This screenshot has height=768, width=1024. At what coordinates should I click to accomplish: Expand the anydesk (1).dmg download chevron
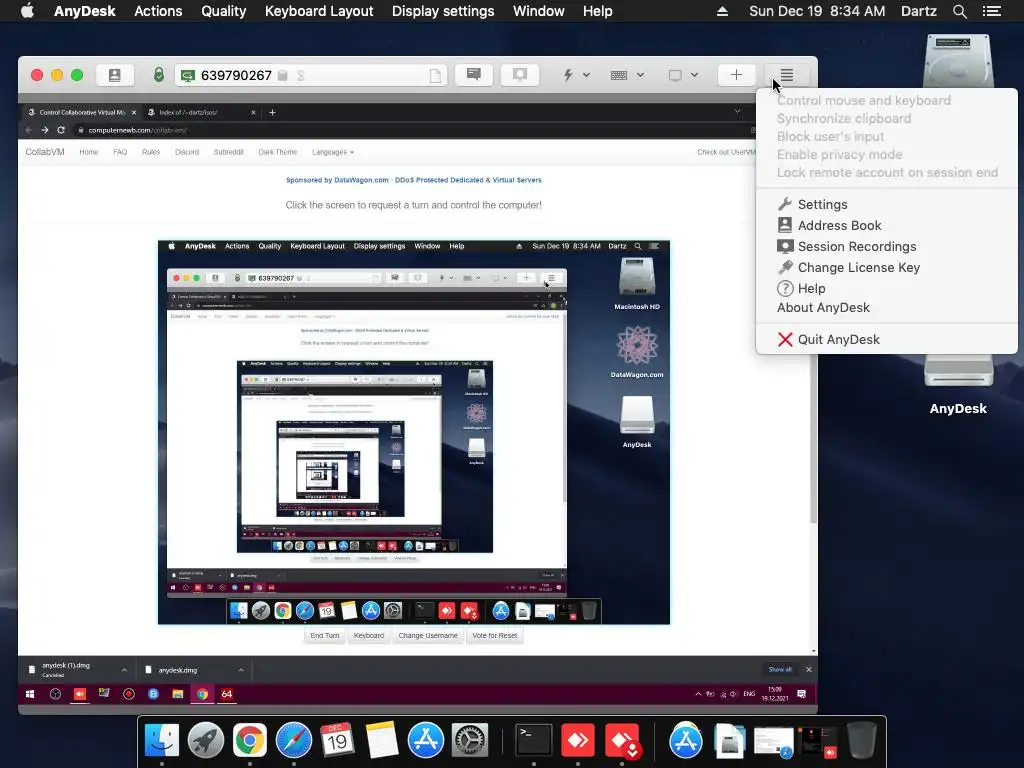pyautogui.click(x=124, y=670)
